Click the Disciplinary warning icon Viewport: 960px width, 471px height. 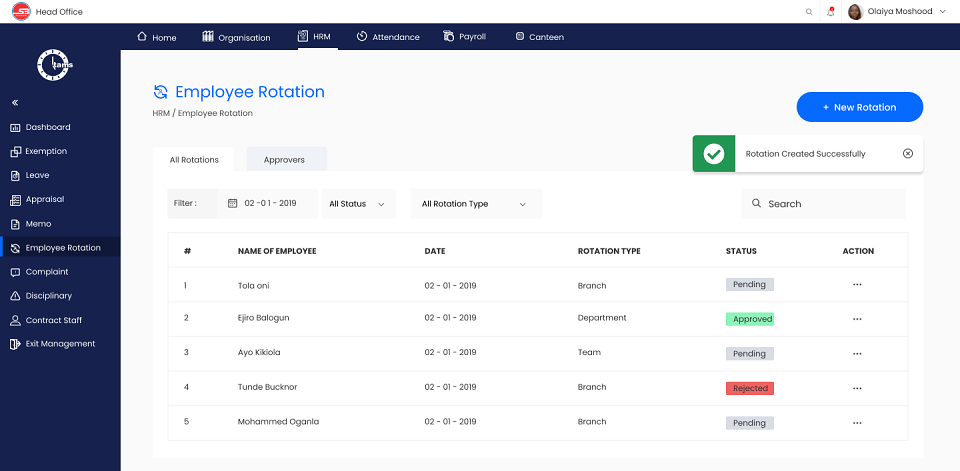[15, 296]
